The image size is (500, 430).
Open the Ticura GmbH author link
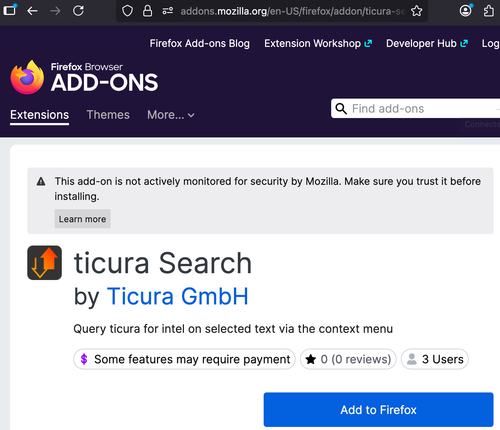point(178,296)
